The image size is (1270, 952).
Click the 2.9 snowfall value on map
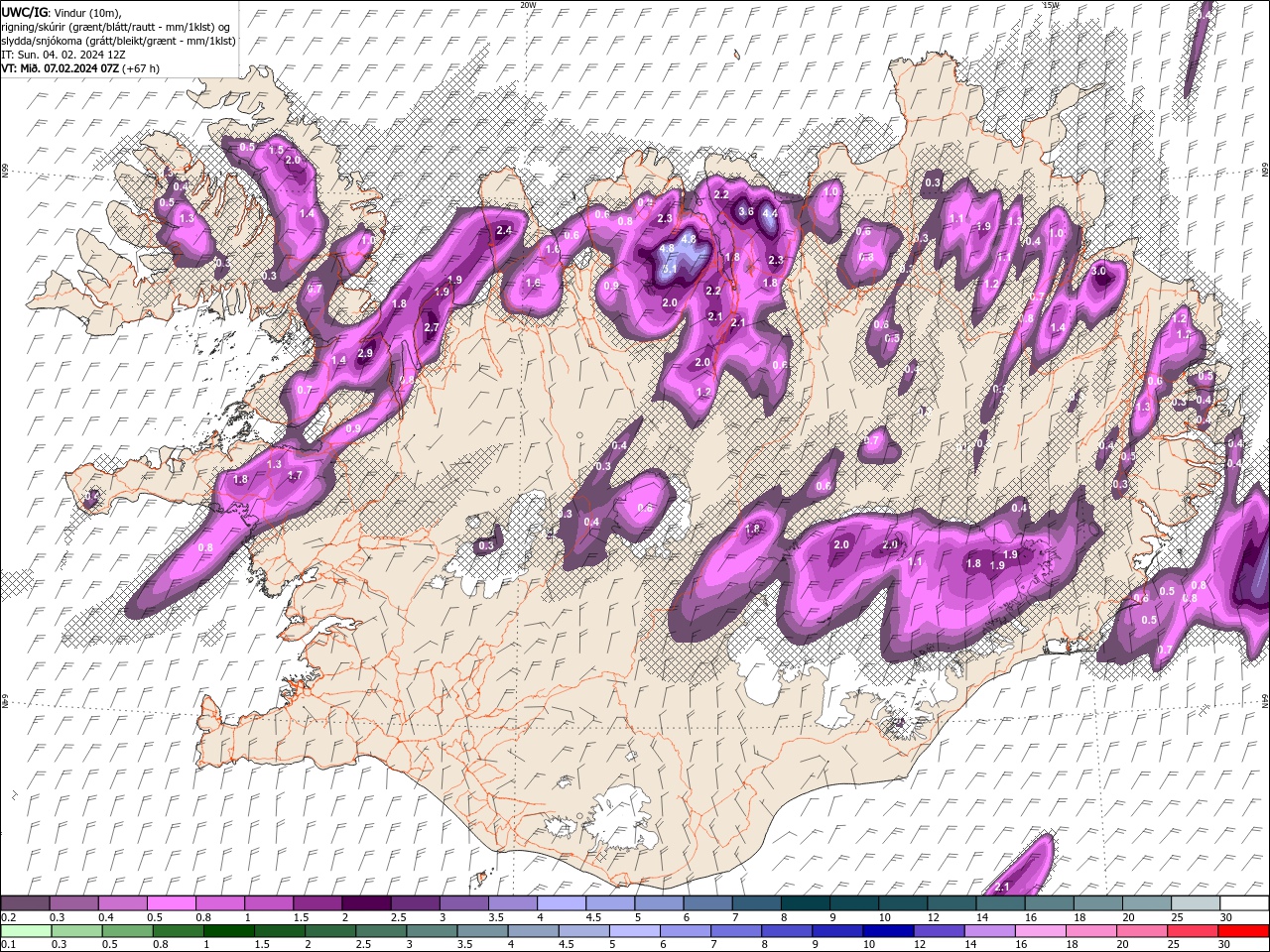coord(365,353)
